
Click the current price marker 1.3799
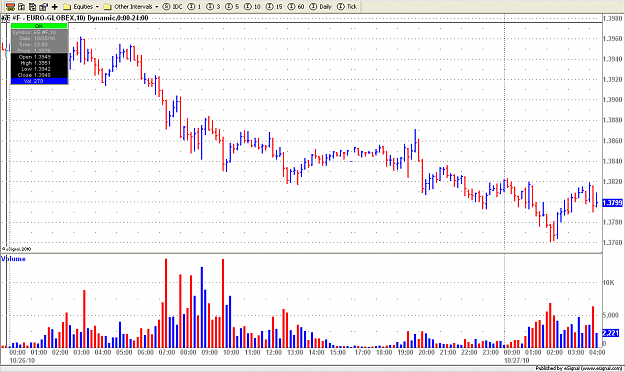coord(613,203)
